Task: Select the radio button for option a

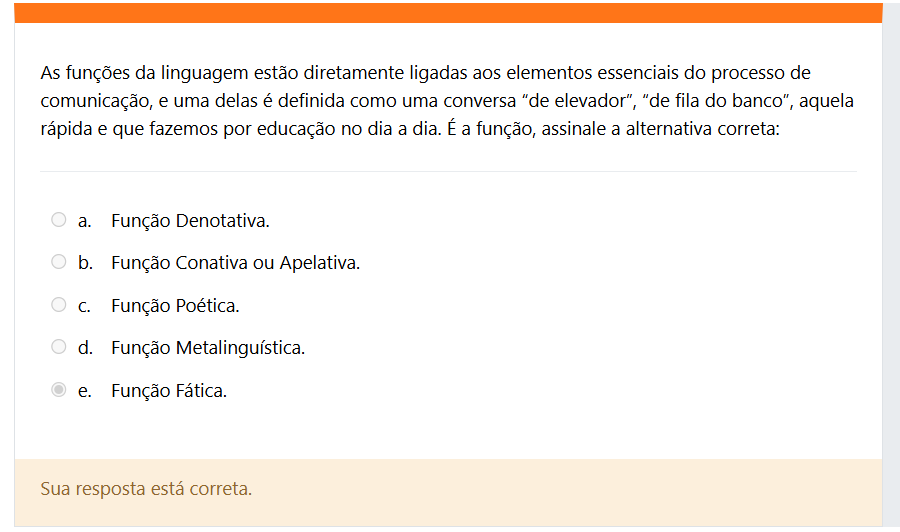Action: coord(59,220)
